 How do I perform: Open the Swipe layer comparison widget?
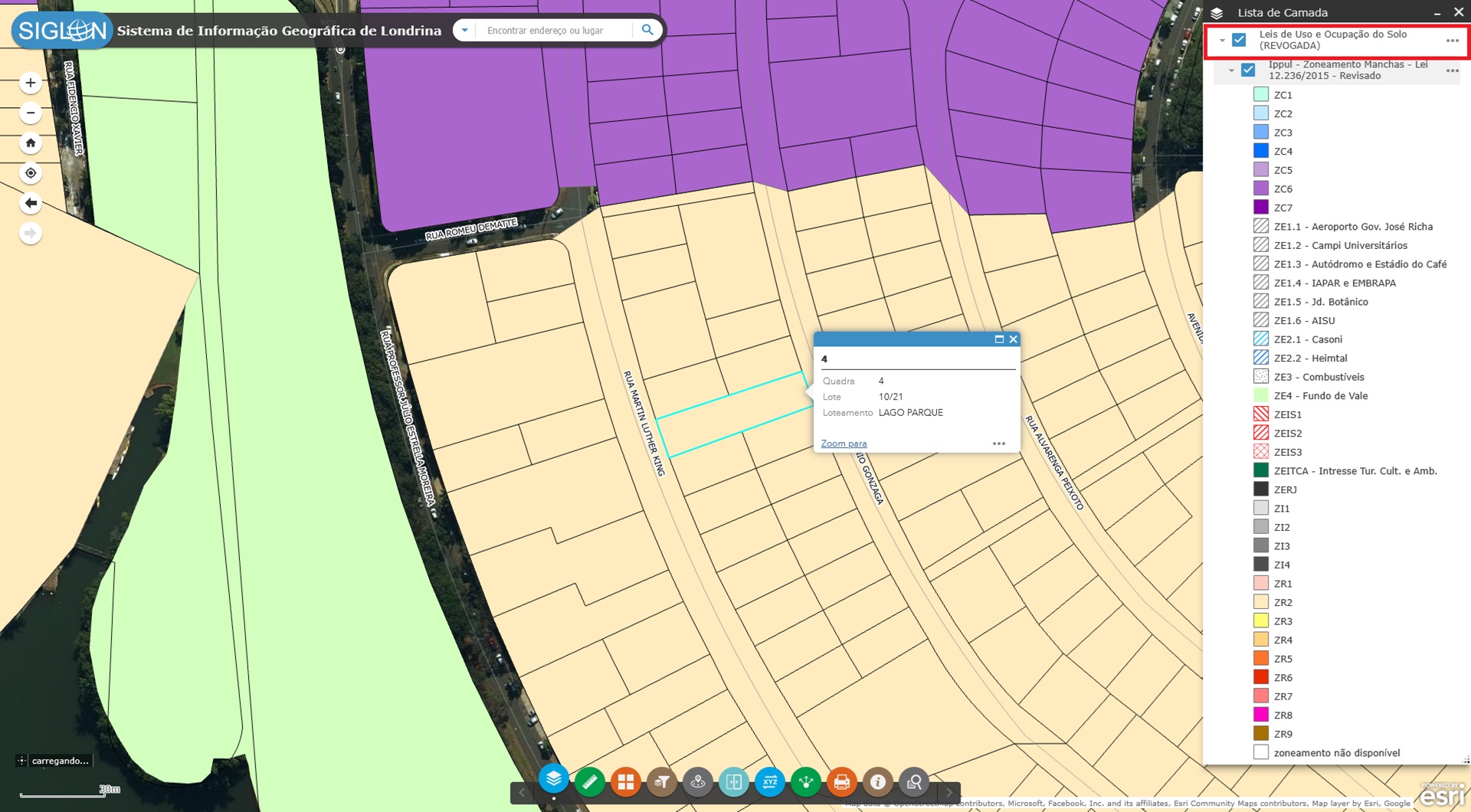(x=733, y=782)
